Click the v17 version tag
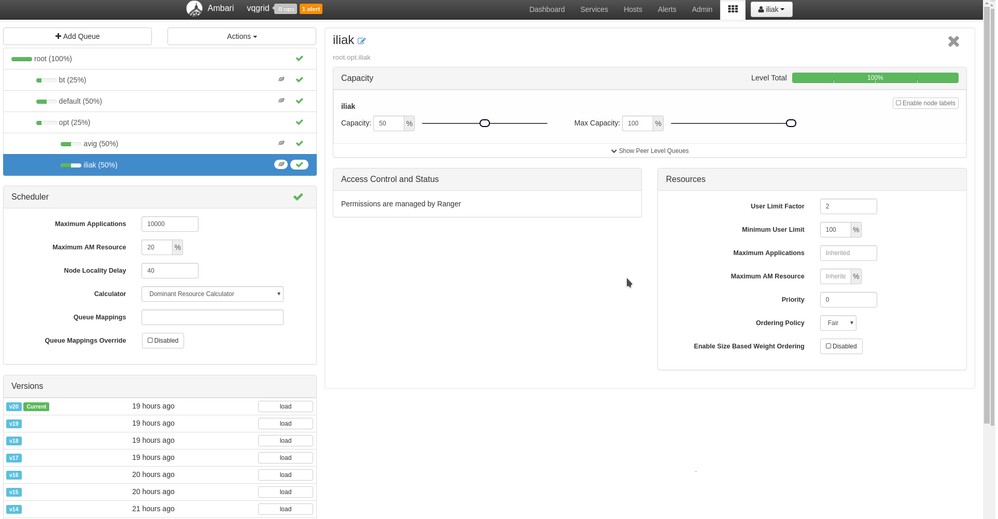This screenshot has height=519, width=998. pyautogui.click(x=13, y=458)
